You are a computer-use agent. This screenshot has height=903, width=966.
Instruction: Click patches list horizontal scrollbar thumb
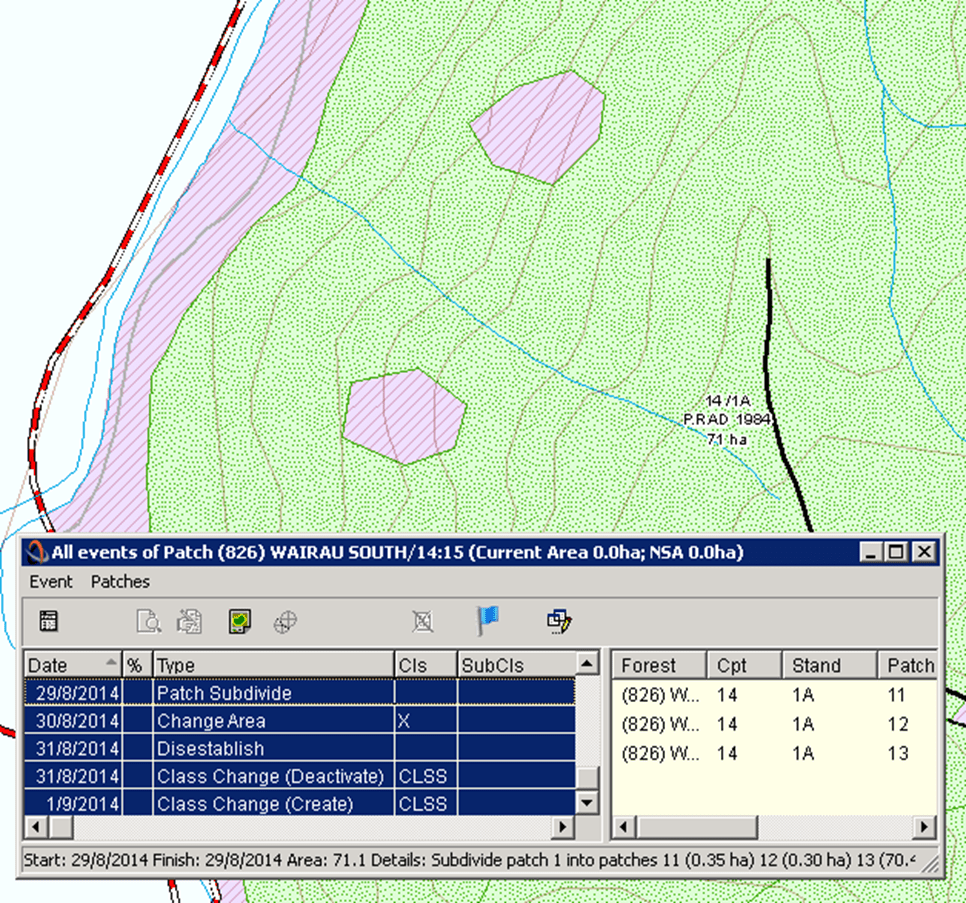tap(697, 827)
